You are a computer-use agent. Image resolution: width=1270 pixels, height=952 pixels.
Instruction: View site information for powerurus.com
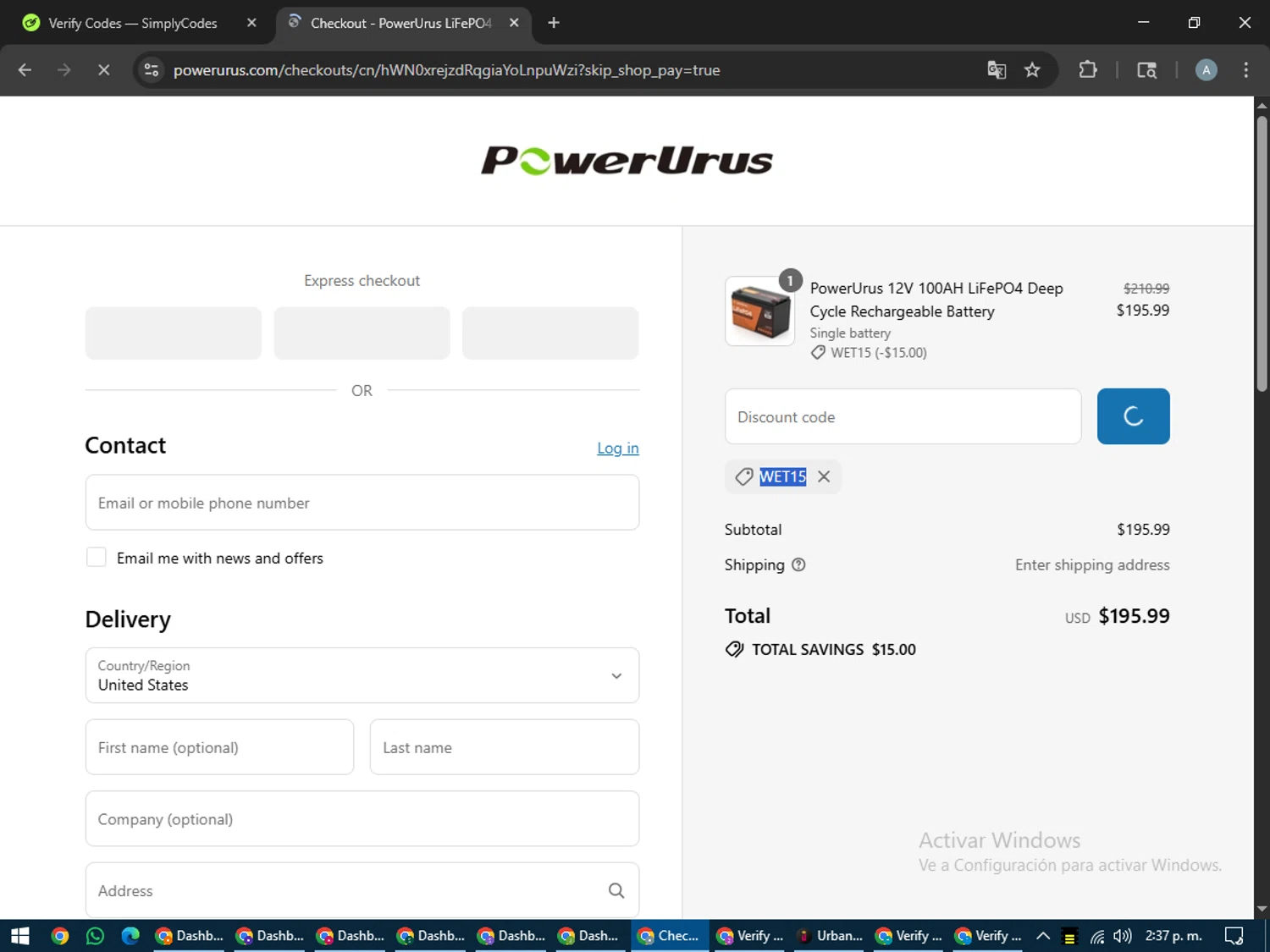(x=152, y=70)
